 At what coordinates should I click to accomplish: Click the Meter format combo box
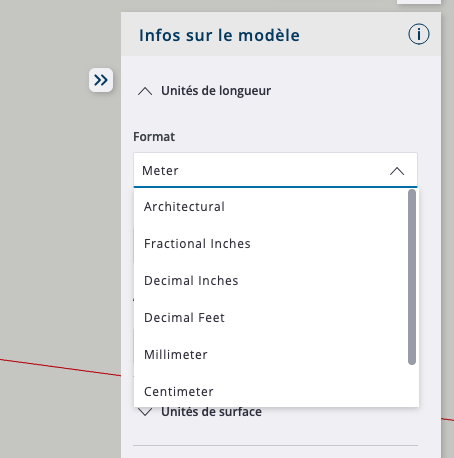pos(275,170)
